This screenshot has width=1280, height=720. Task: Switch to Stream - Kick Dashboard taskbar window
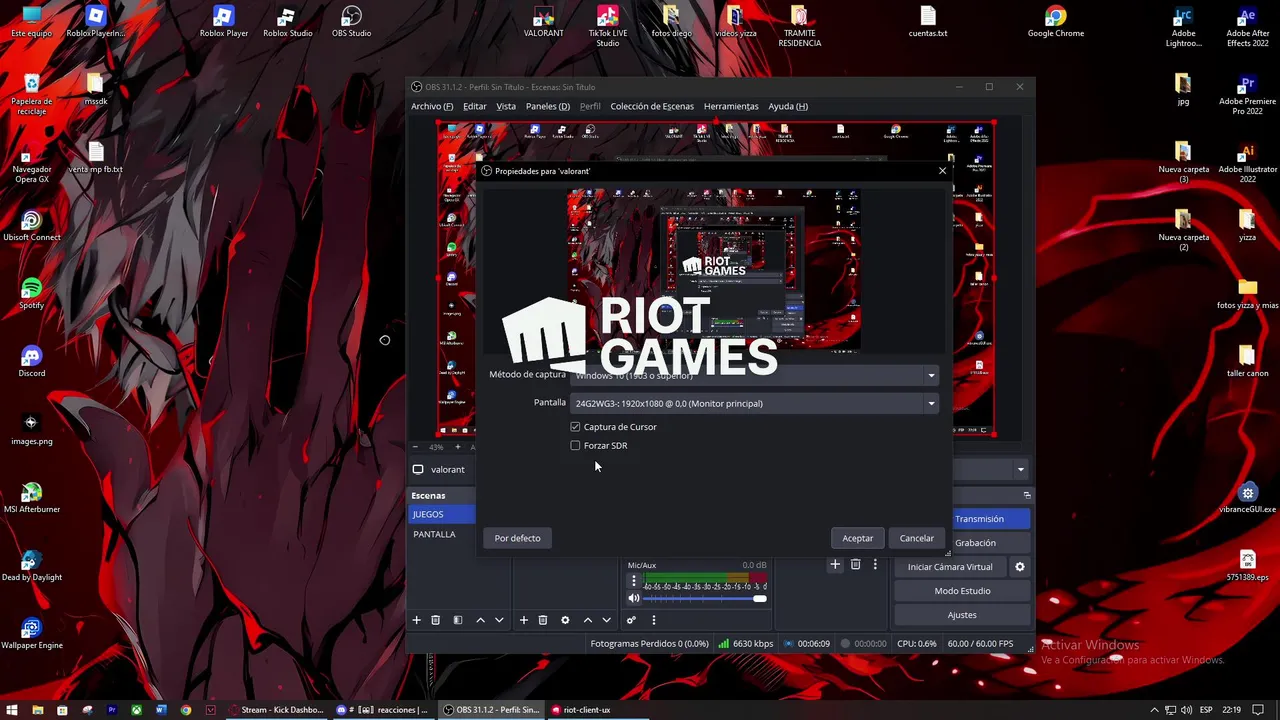click(275, 710)
